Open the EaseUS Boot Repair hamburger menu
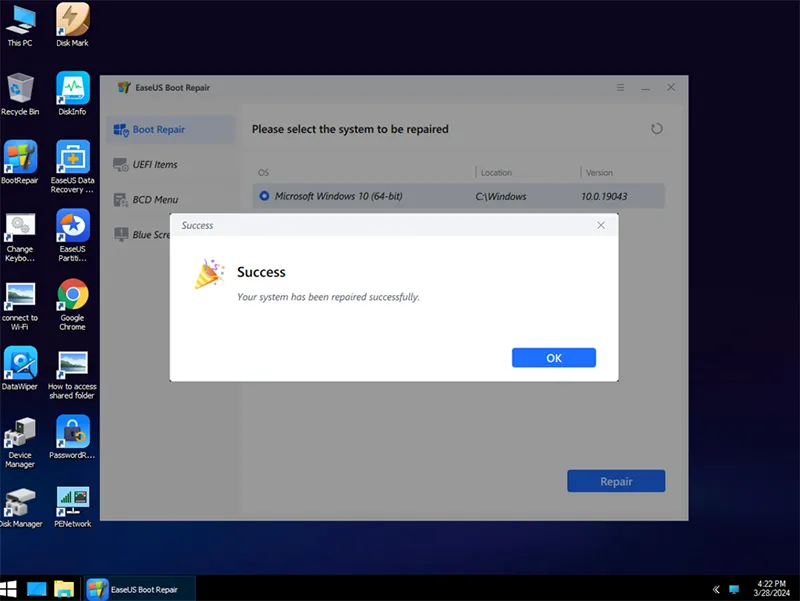Screen dimensions: 800x601 click(620, 88)
